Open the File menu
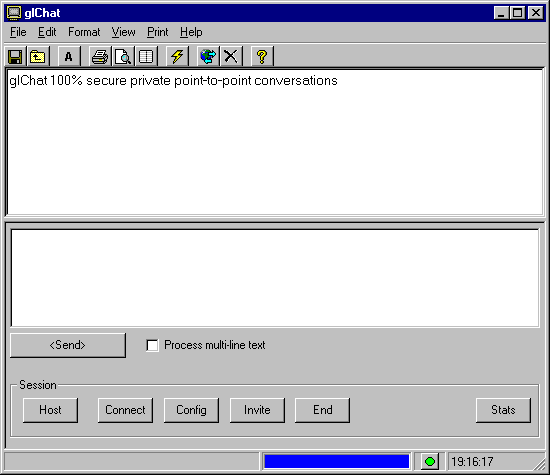 (x=18, y=32)
